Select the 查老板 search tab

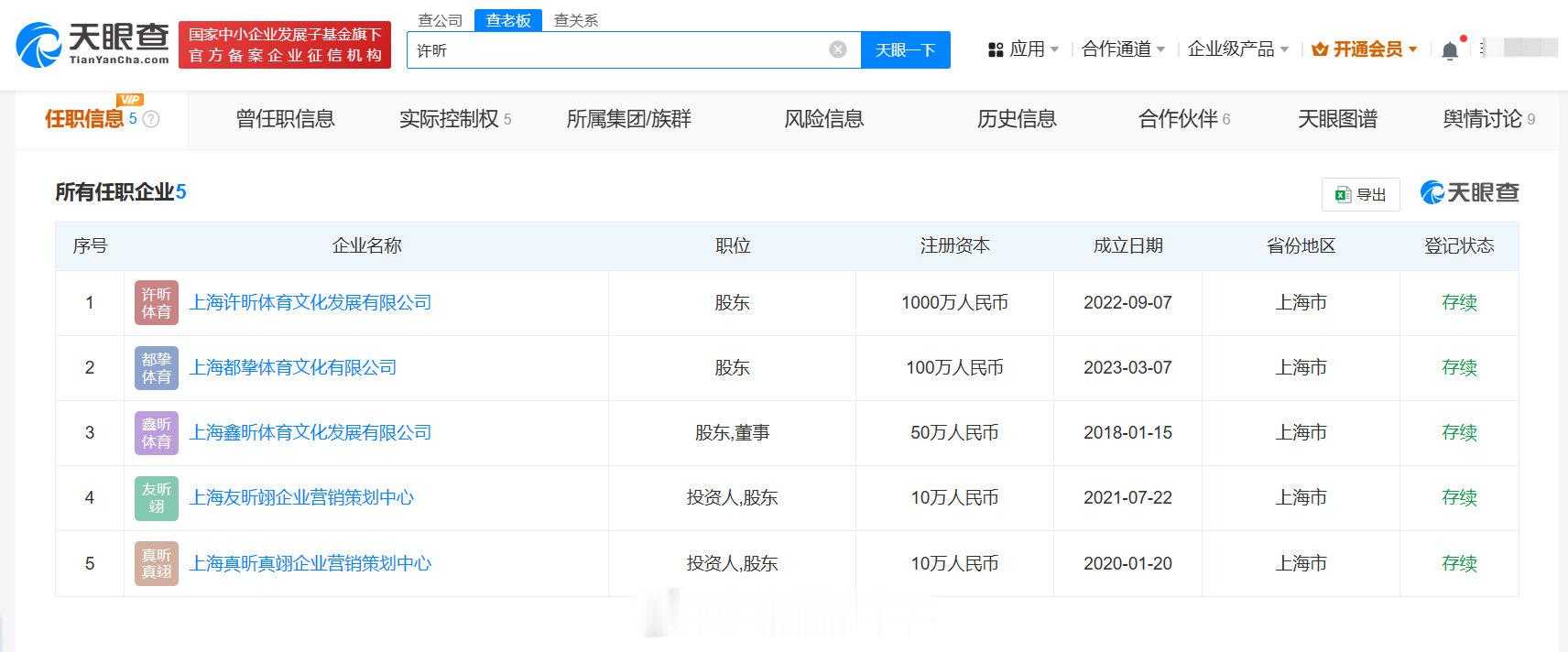click(x=508, y=20)
